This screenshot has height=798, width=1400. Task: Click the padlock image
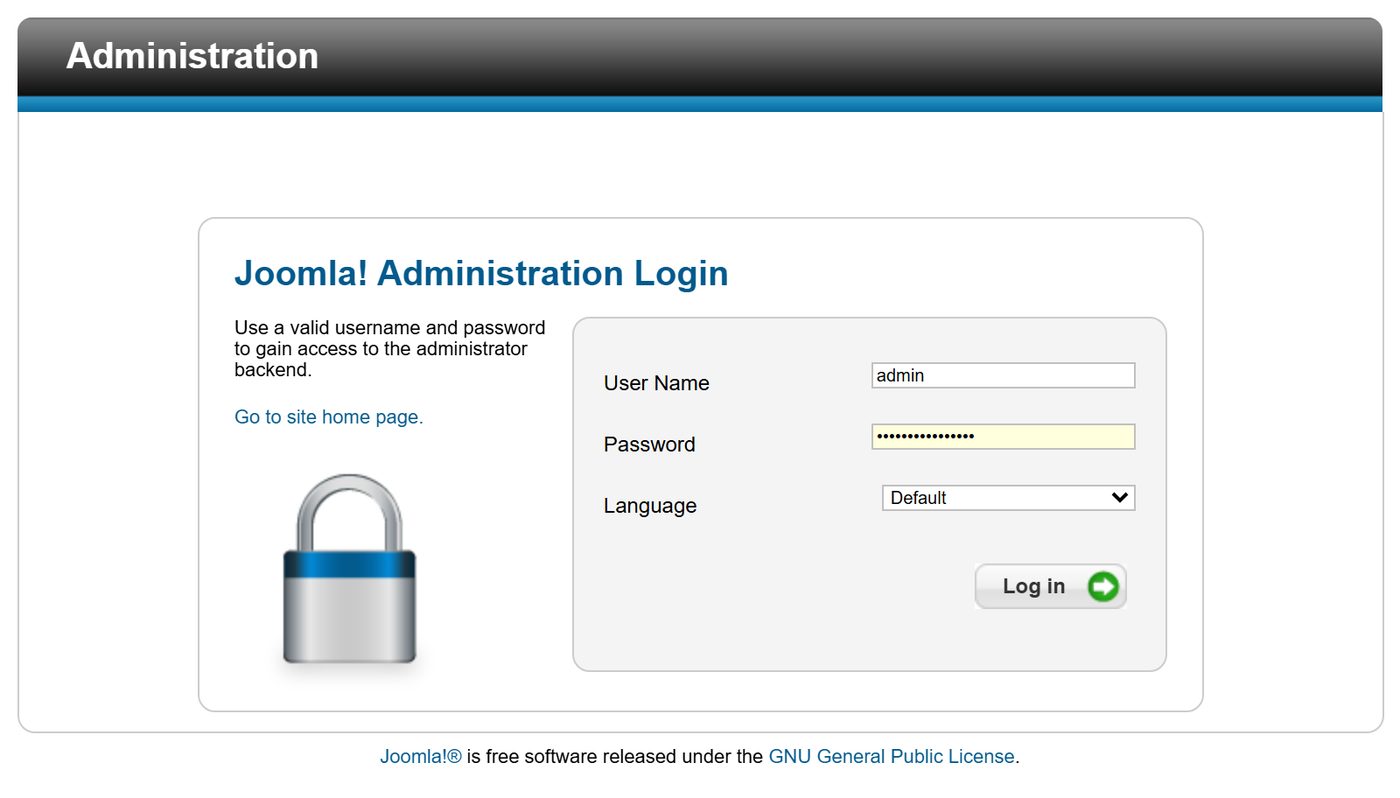coord(349,569)
